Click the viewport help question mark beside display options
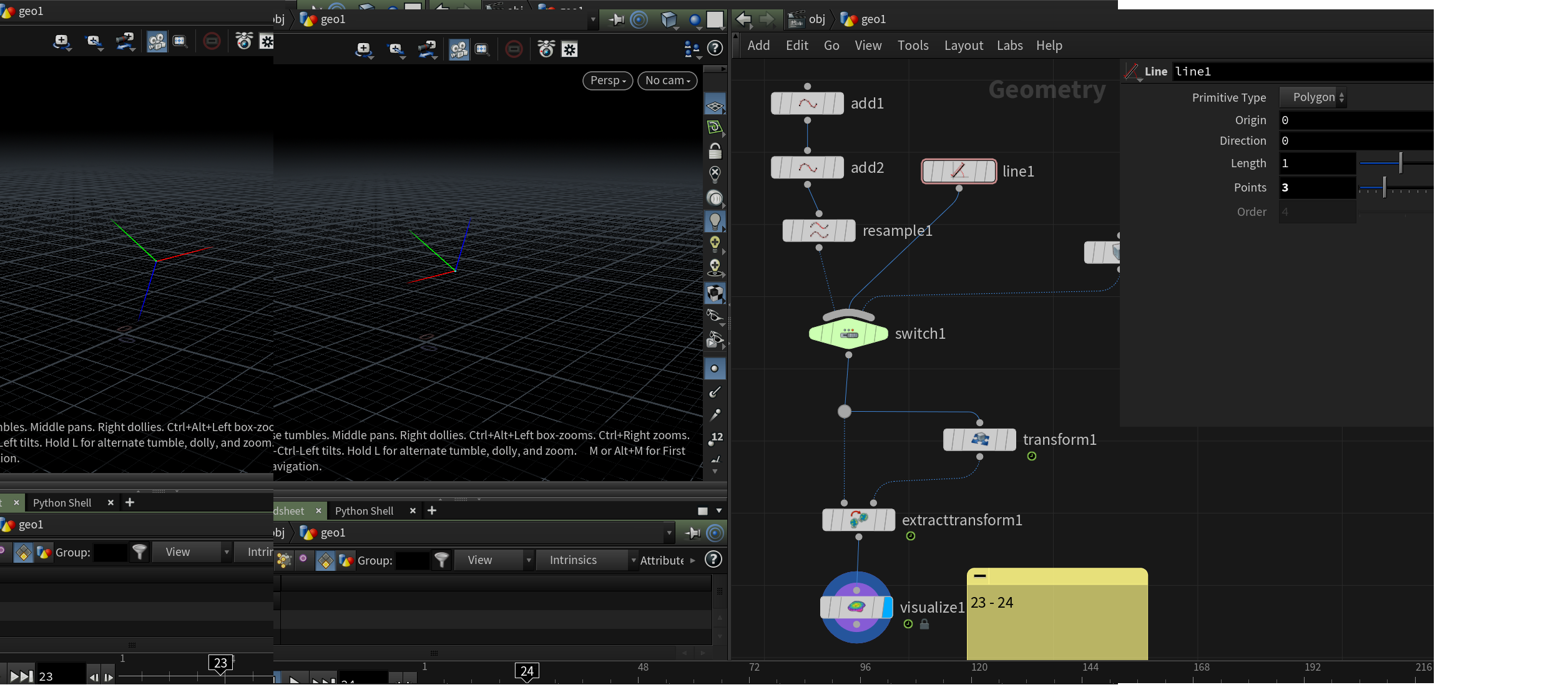 [x=715, y=48]
